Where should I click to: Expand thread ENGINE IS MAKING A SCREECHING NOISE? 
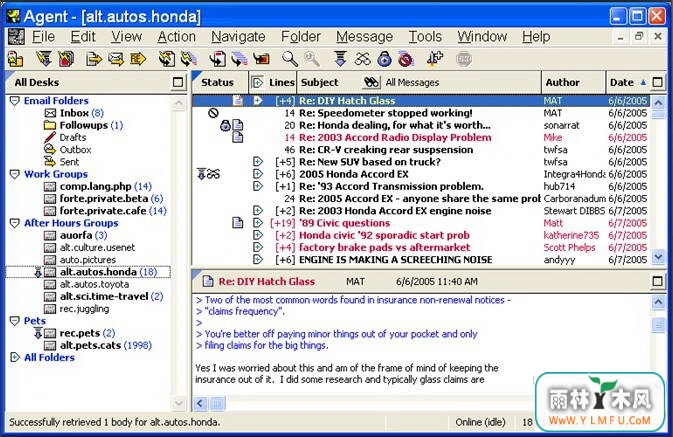click(258, 259)
